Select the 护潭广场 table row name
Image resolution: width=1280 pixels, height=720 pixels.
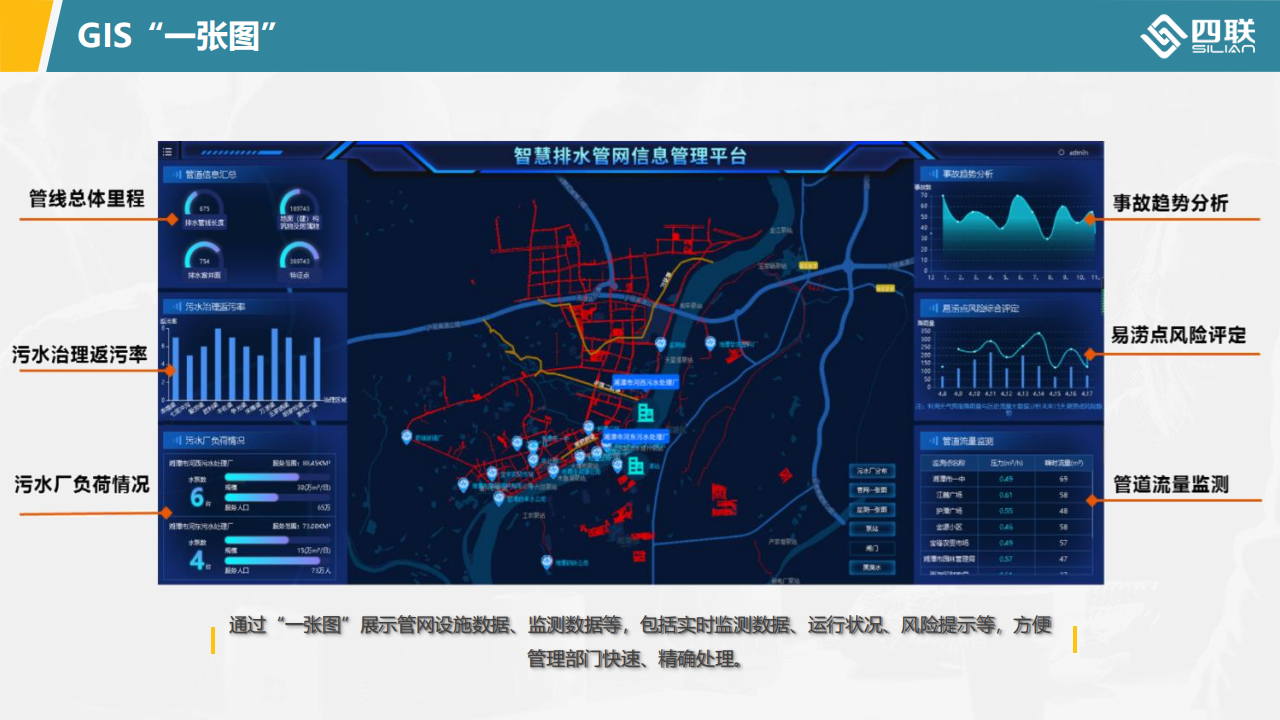pos(948,511)
